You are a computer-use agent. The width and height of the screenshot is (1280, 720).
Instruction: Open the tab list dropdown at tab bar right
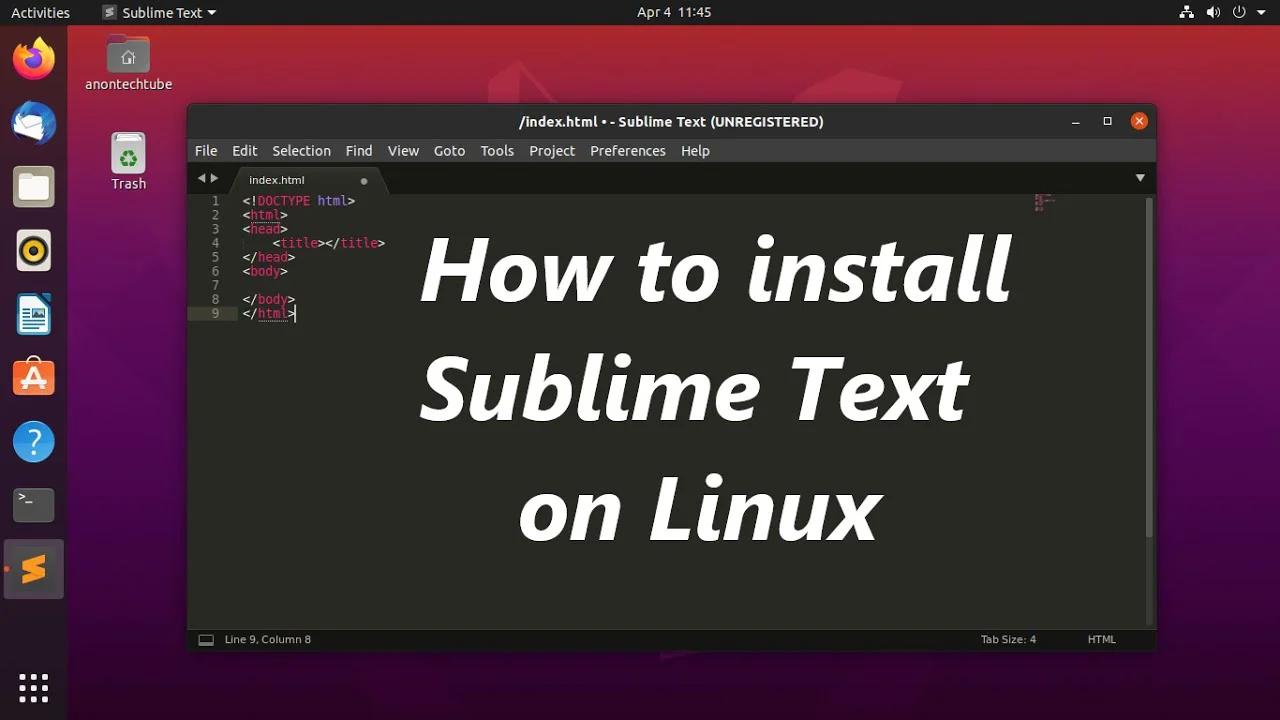coord(1140,177)
